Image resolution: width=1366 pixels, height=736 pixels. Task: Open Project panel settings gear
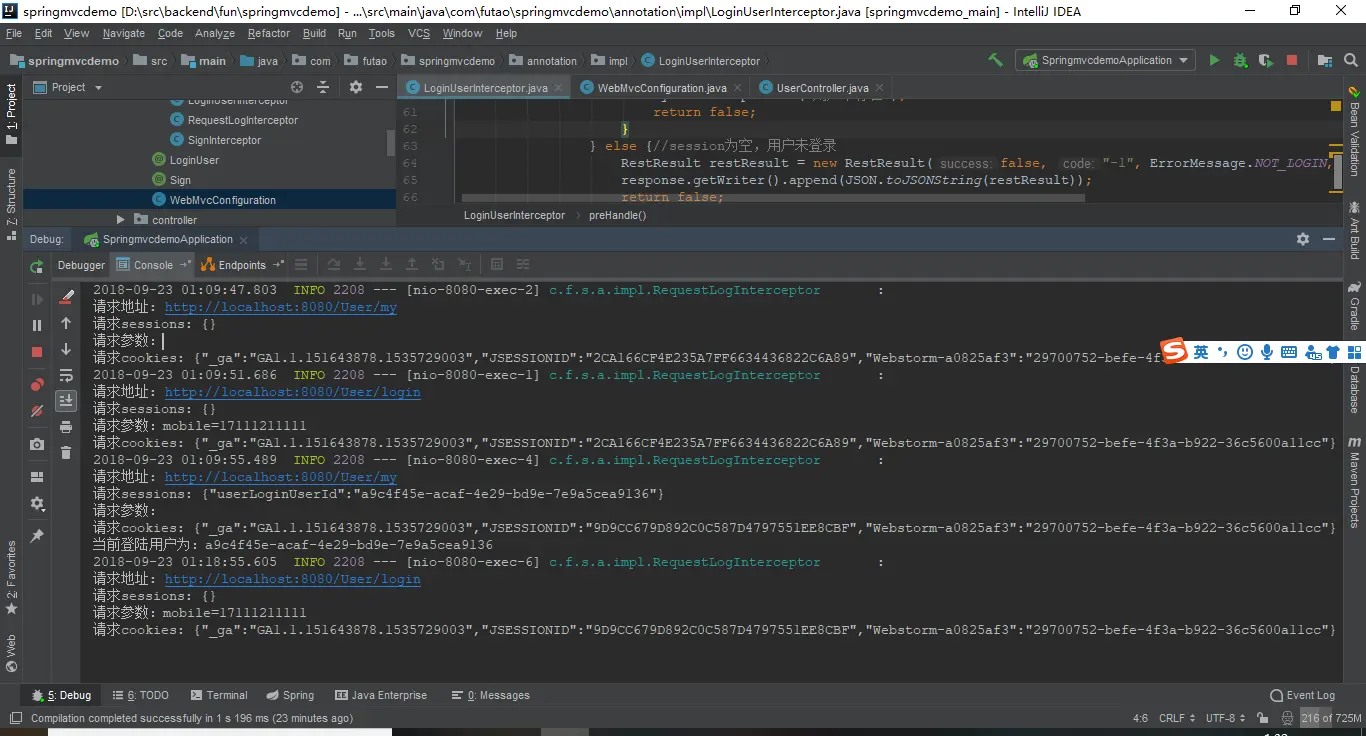click(x=356, y=87)
